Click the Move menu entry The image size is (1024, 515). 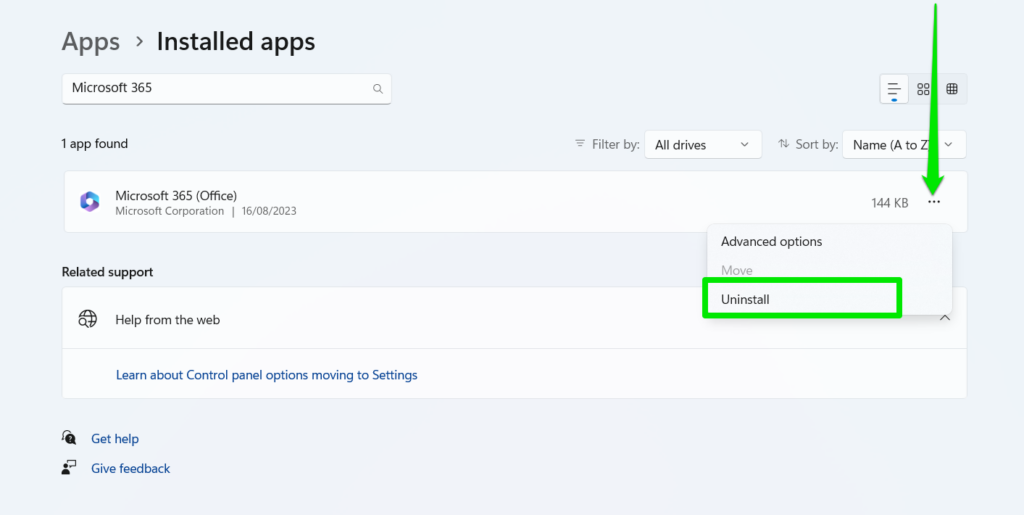(736, 271)
